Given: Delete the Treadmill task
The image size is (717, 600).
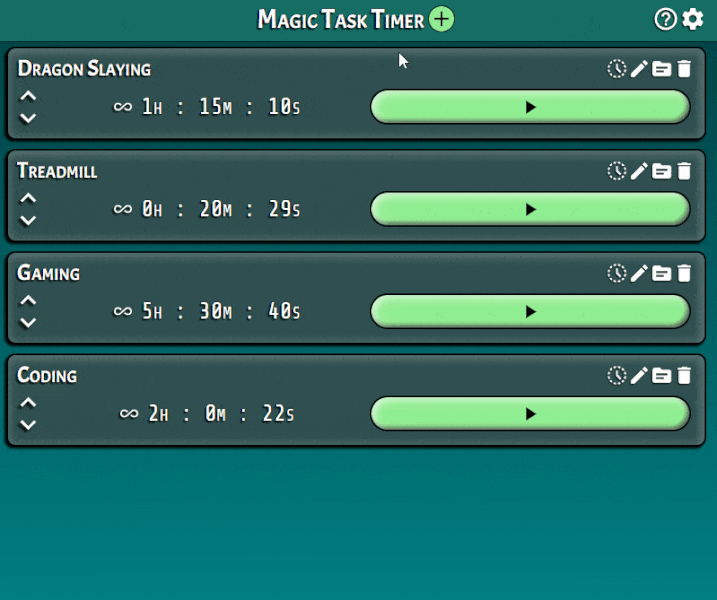Looking at the screenshot, I should (684, 171).
